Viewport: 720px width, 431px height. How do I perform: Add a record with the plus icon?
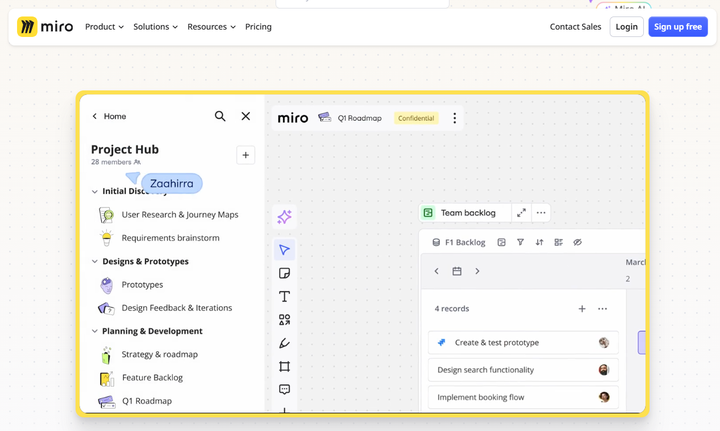point(582,309)
